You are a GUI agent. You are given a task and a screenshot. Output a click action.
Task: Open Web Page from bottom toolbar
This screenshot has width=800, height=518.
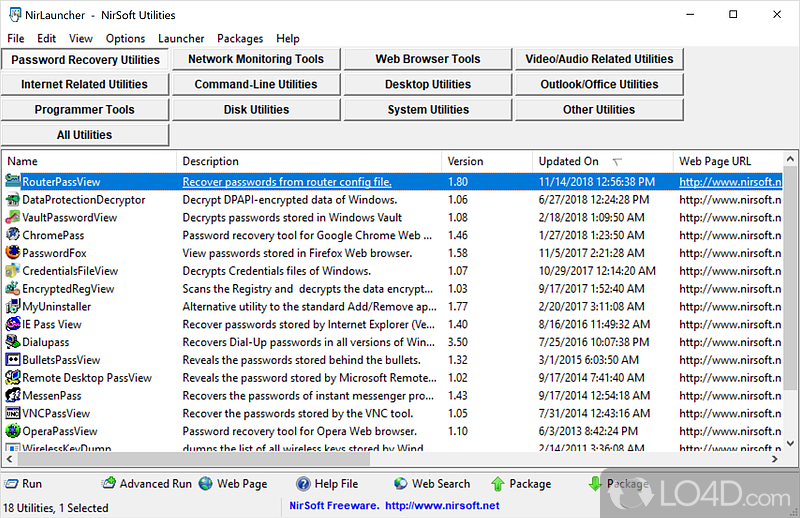pyautogui.click(x=206, y=484)
